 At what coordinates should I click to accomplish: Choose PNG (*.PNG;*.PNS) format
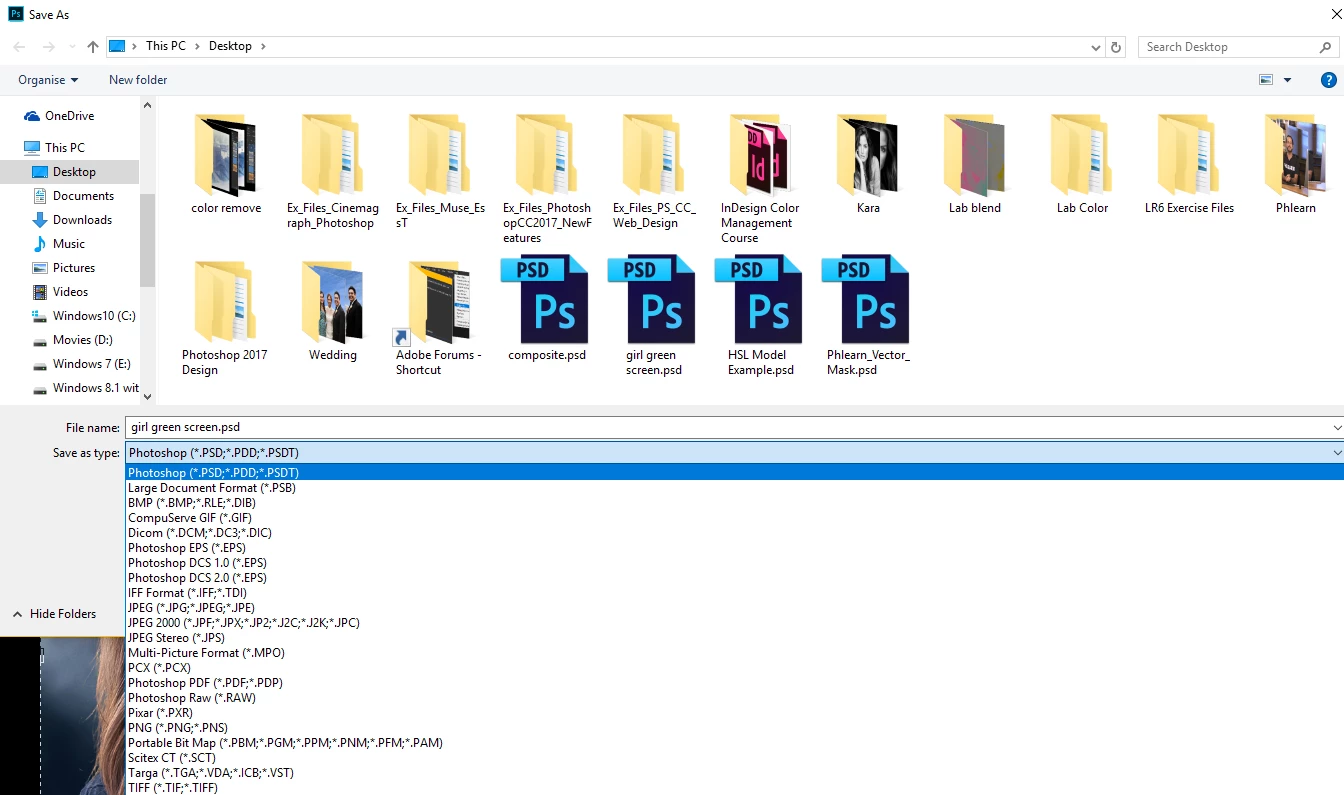click(x=178, y=728)
